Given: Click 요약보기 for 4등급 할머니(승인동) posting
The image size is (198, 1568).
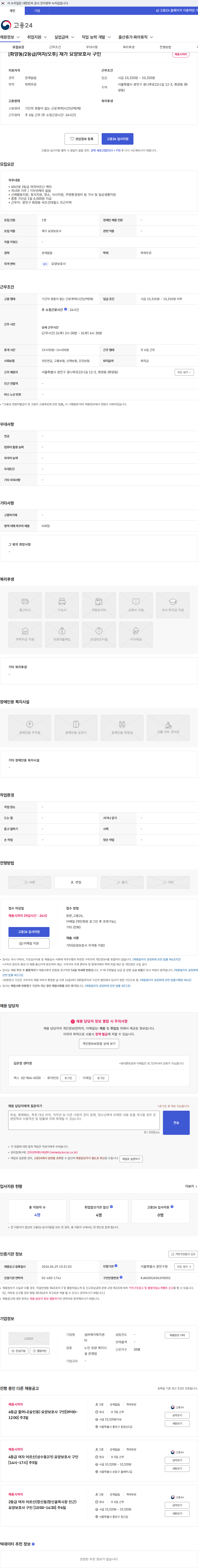Looking at the screenshot, I should click(x=177, y=1415).
